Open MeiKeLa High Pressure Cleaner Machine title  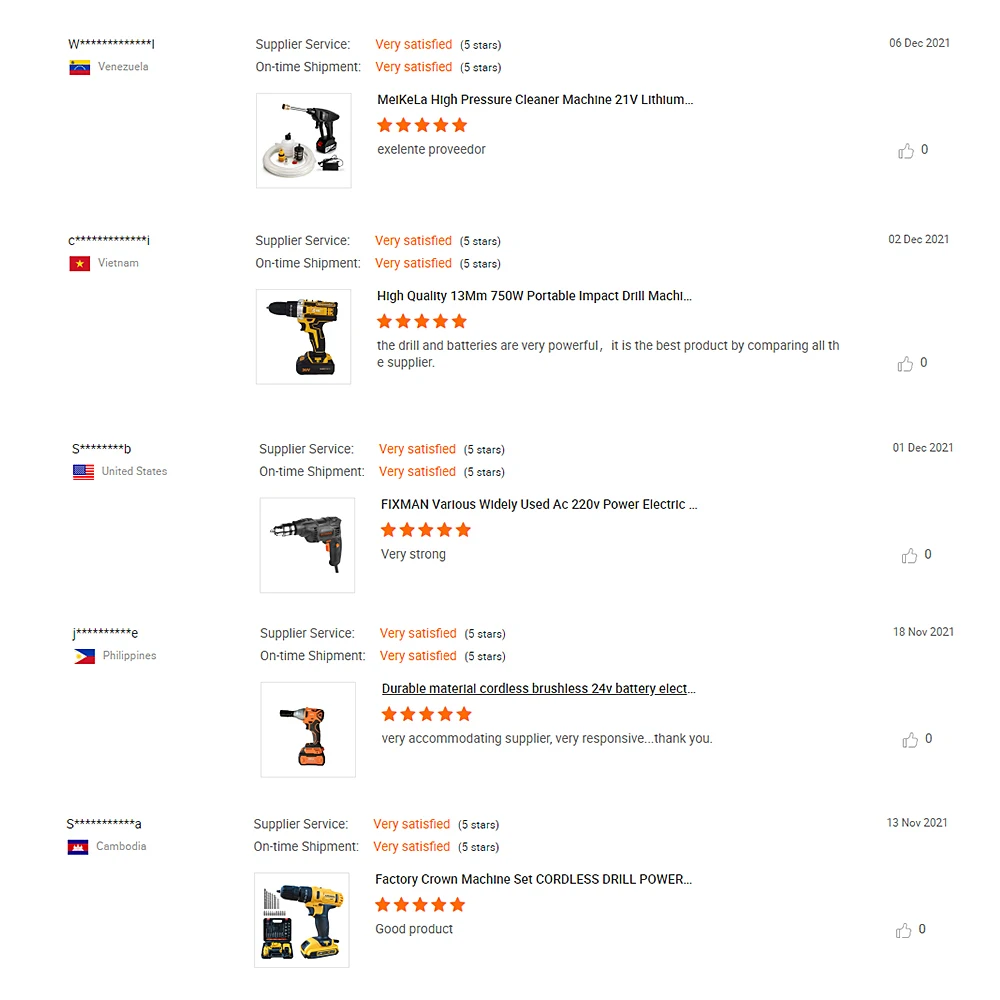[535, 99]
